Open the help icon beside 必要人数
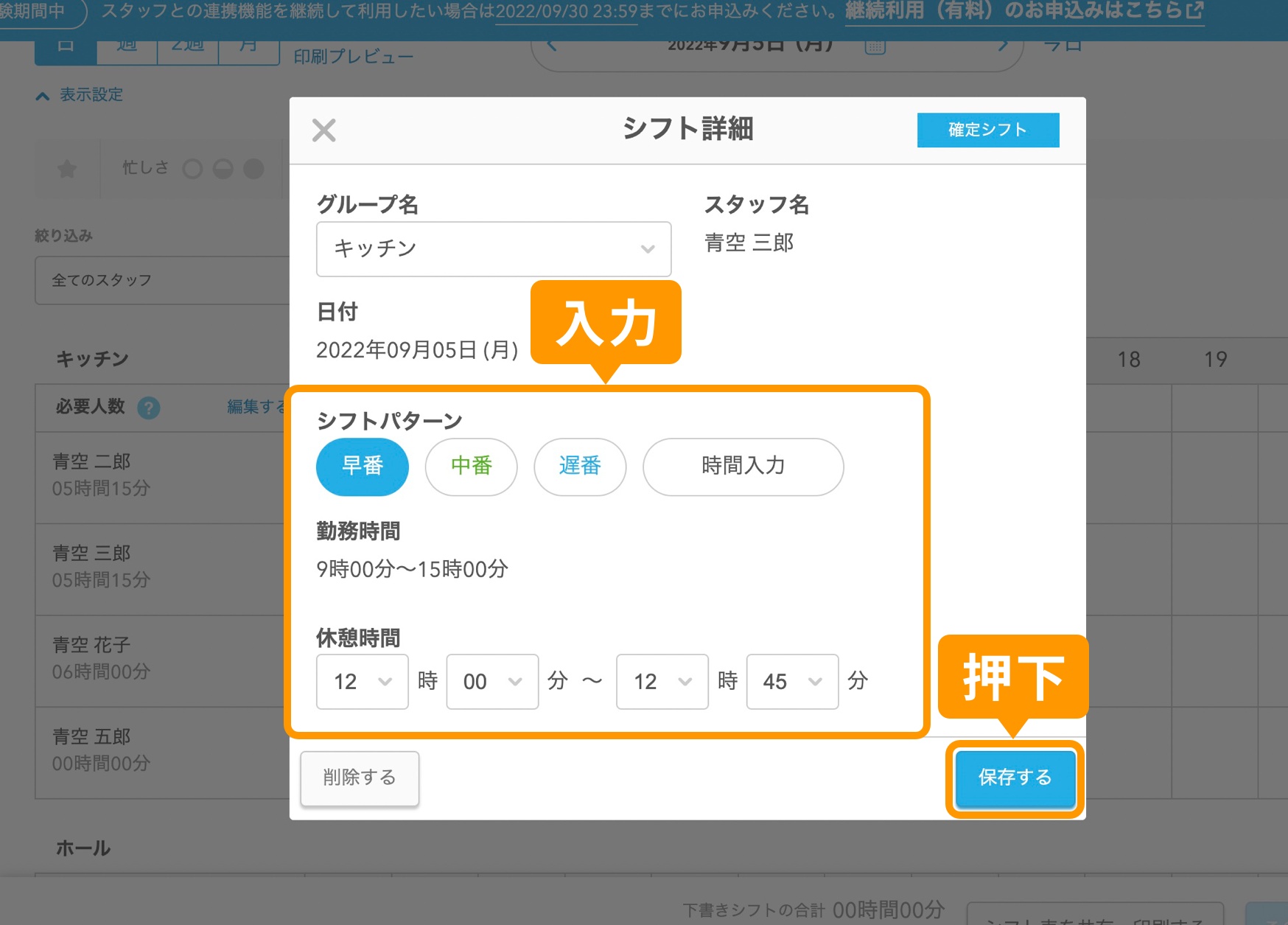Viewport: 1288px width, 925px height. pos(149,408)
